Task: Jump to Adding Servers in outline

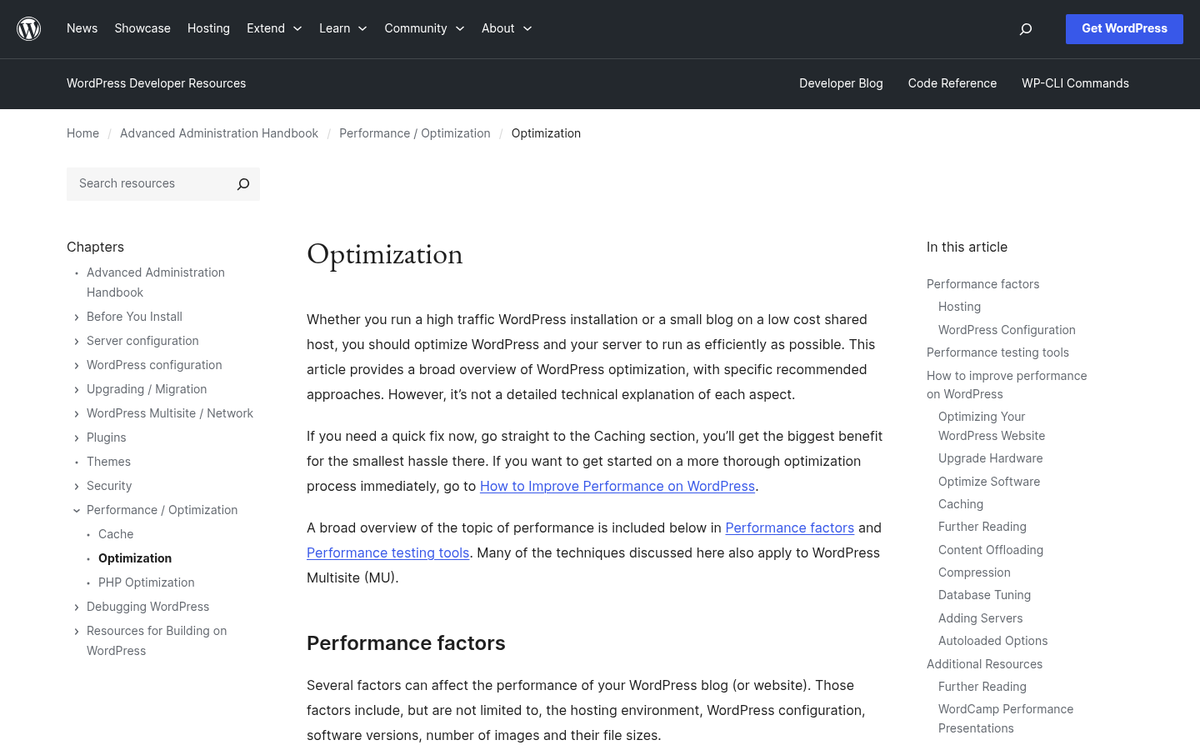Action: [x=980, y=618]
